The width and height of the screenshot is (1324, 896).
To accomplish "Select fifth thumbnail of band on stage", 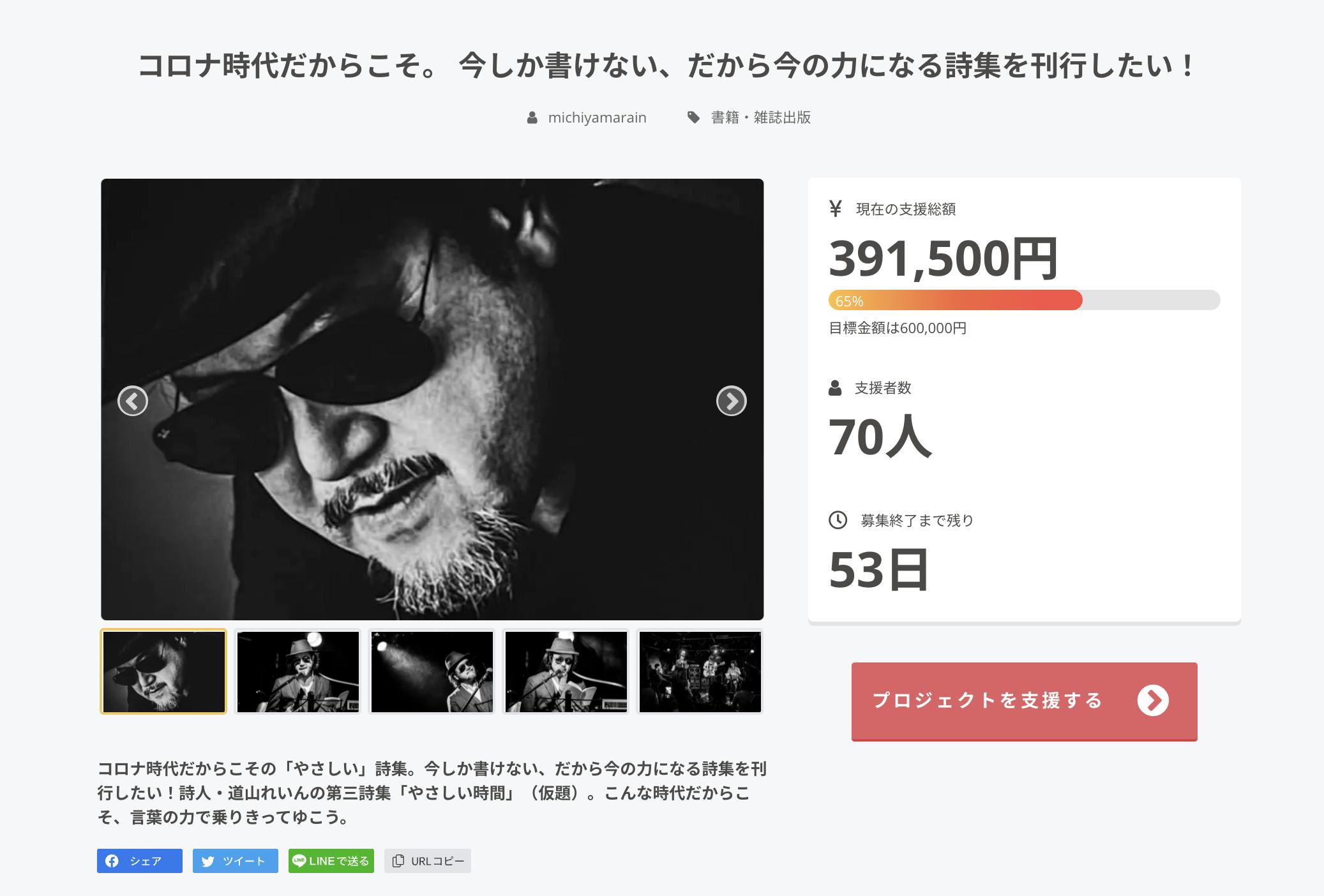I will click(700, 671).
